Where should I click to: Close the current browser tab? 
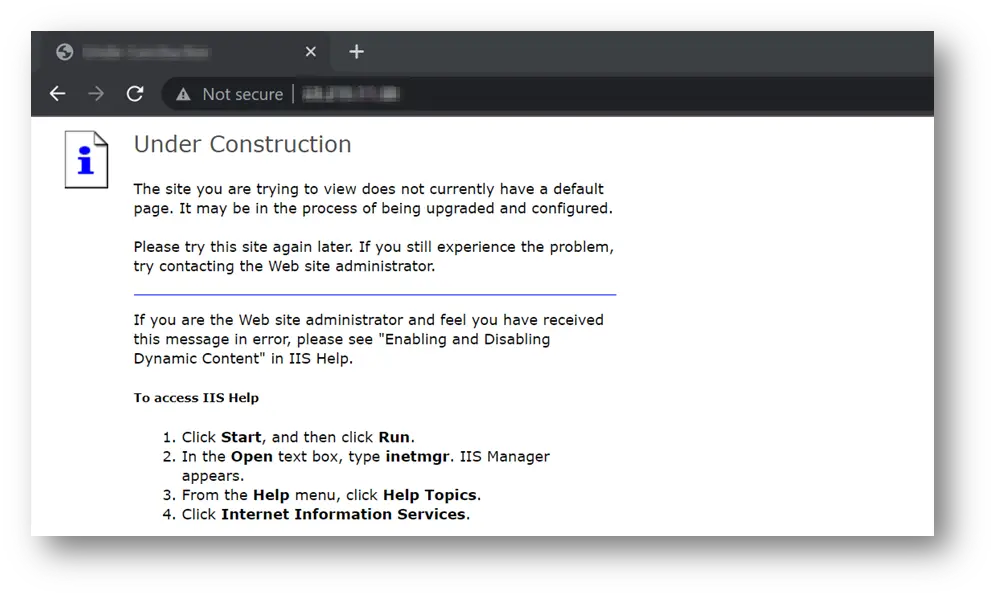(x=310, y=52)
